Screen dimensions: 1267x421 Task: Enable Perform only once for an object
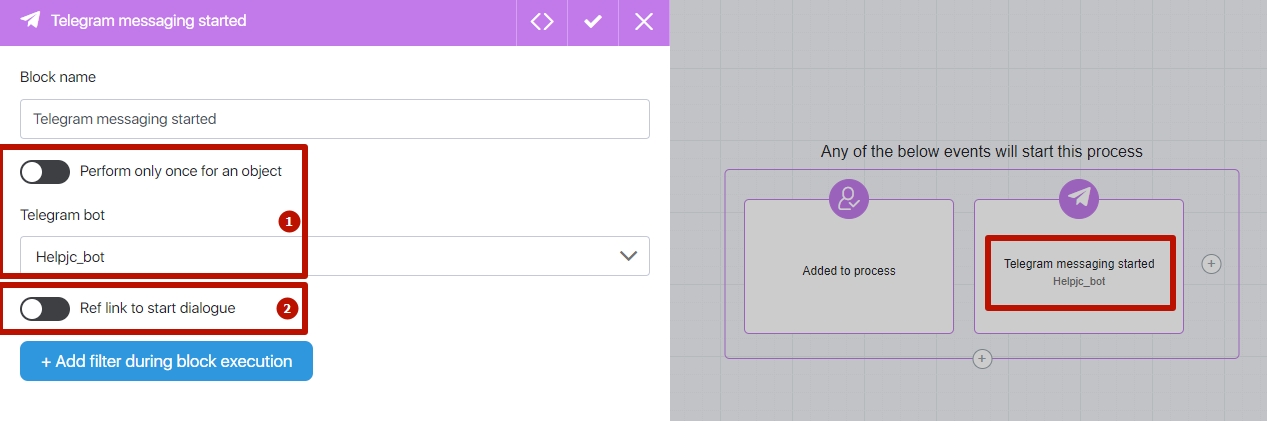[x=45, y=171]
